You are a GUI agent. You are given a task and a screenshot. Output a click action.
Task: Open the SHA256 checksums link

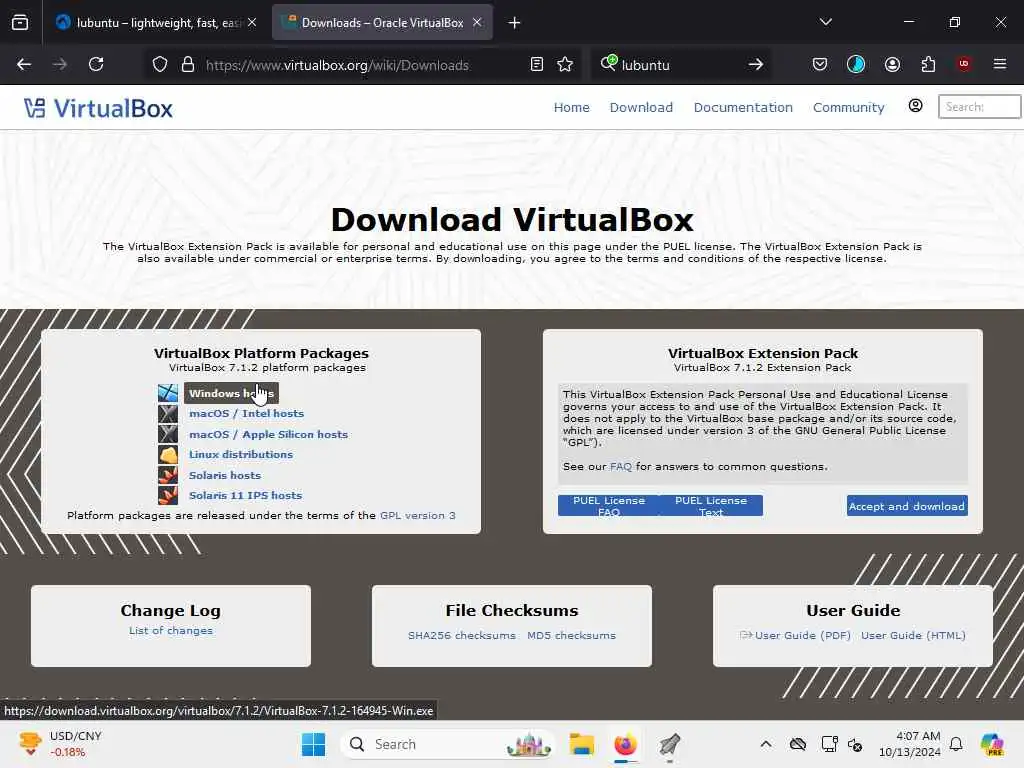click(x=462, y=635)
